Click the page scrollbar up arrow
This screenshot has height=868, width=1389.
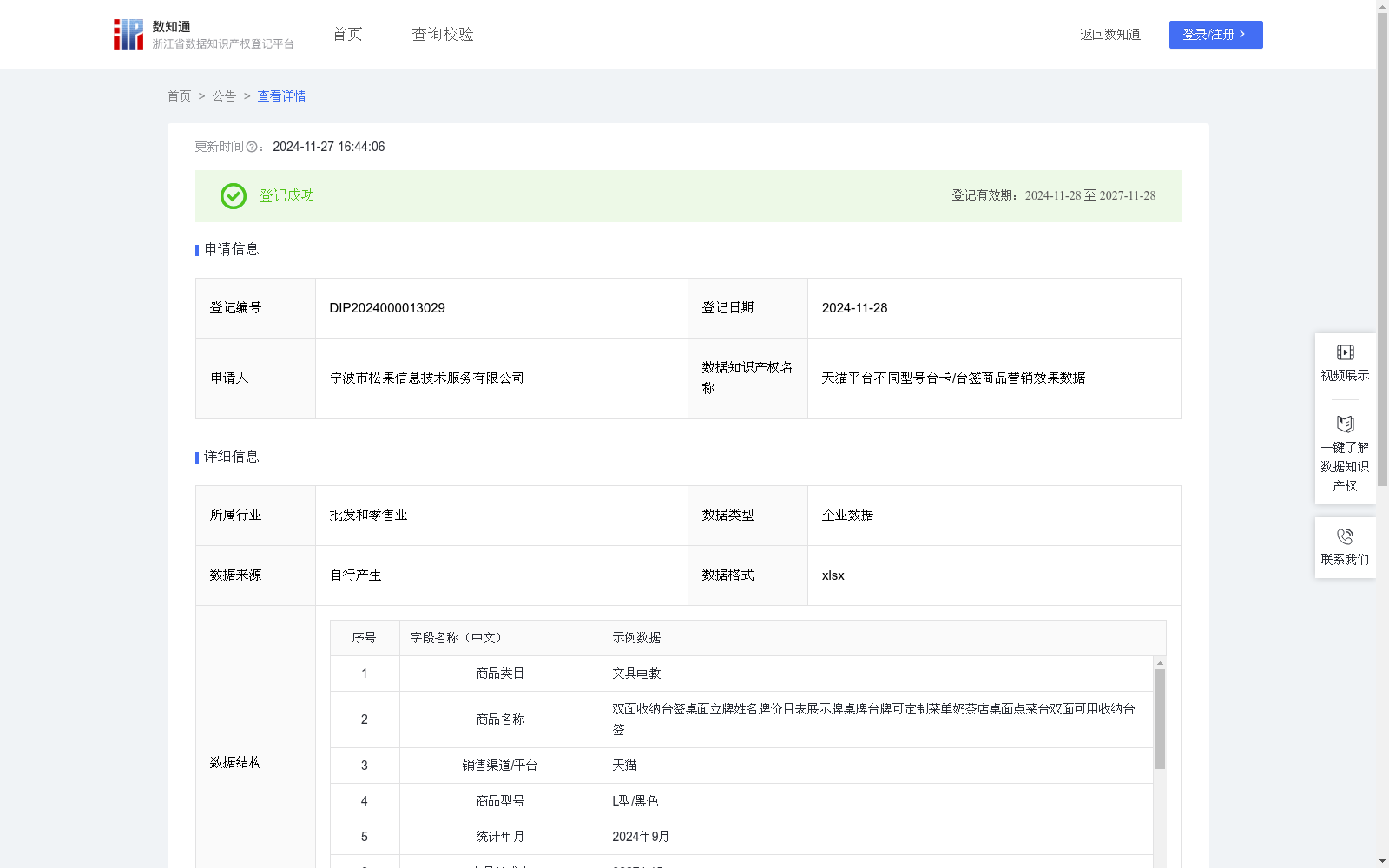point(1382,6)
